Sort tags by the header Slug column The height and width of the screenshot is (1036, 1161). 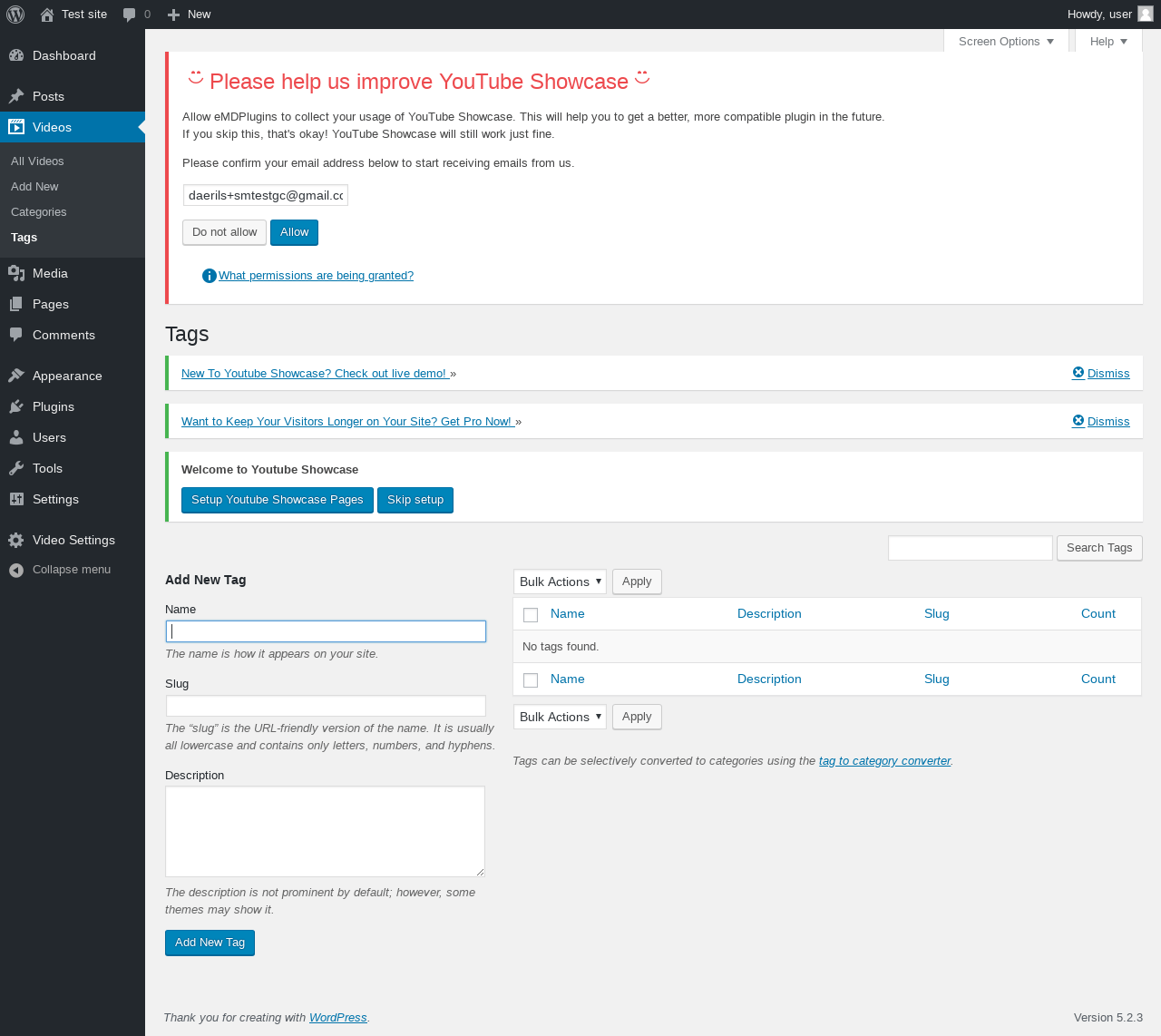937,613
